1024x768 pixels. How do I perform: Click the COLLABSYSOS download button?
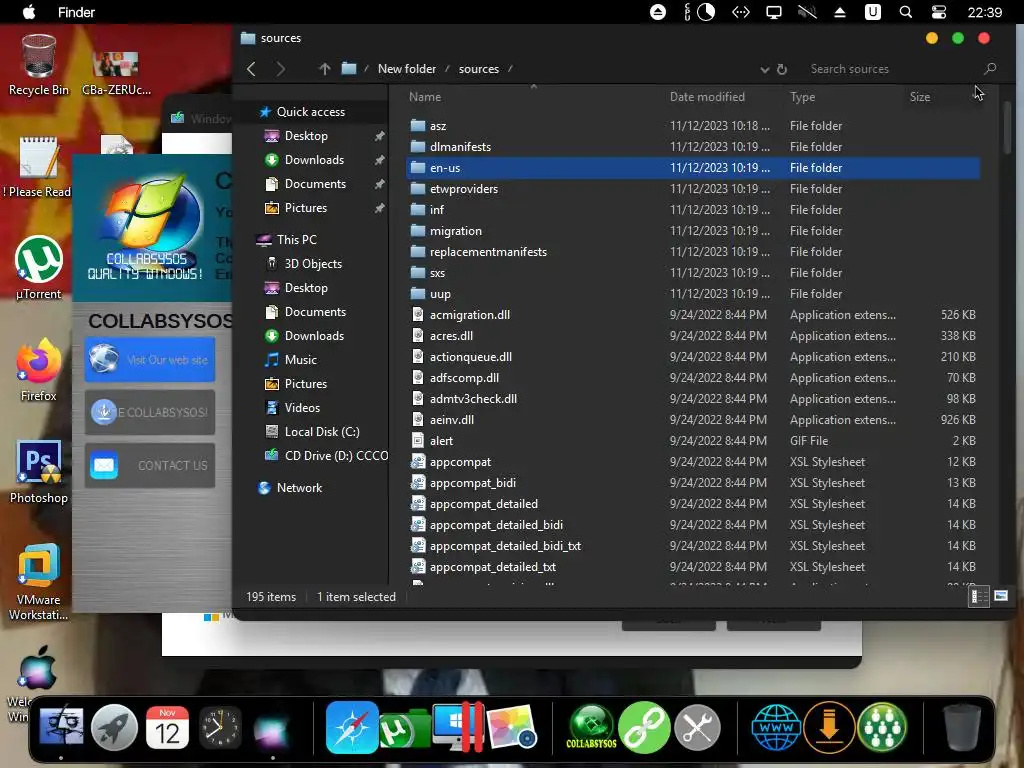point(150,412)
